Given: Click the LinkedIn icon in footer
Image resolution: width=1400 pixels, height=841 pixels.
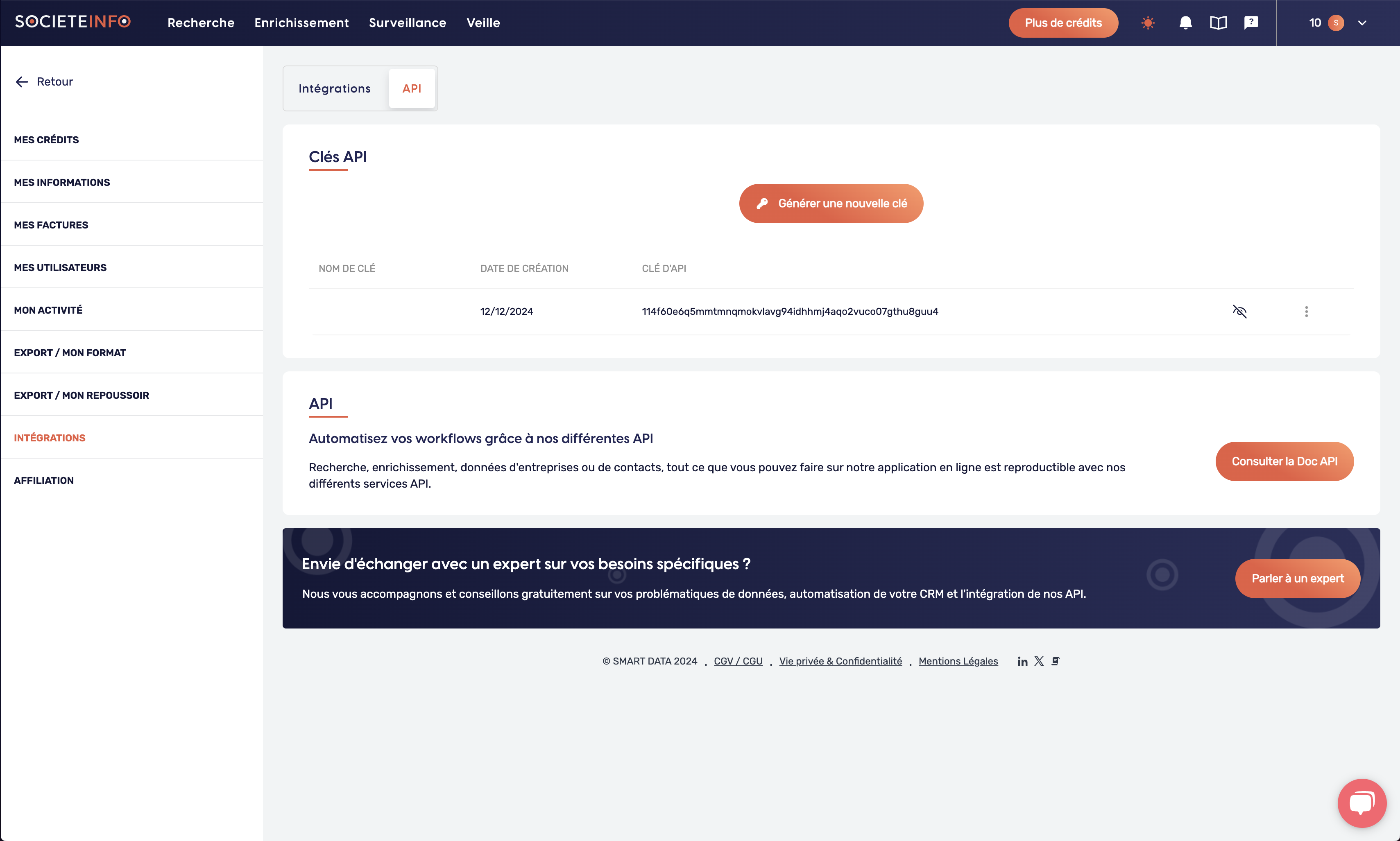Looking at the screenshot, I should click(x=1022, y=660).
